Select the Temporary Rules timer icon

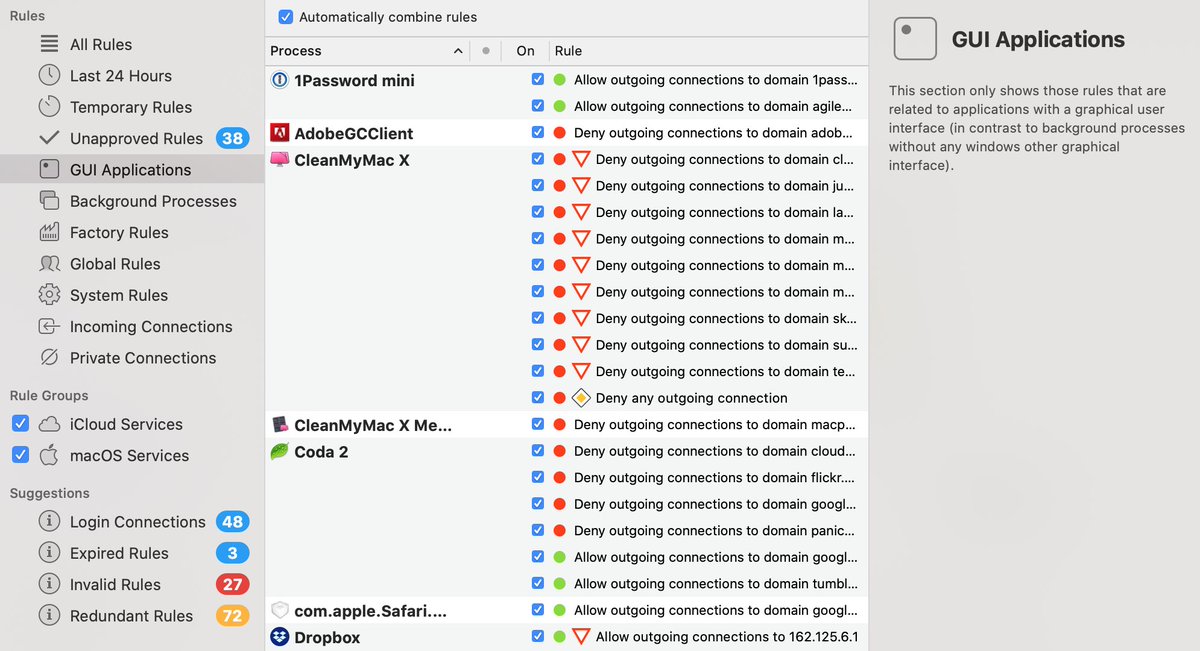49,106
